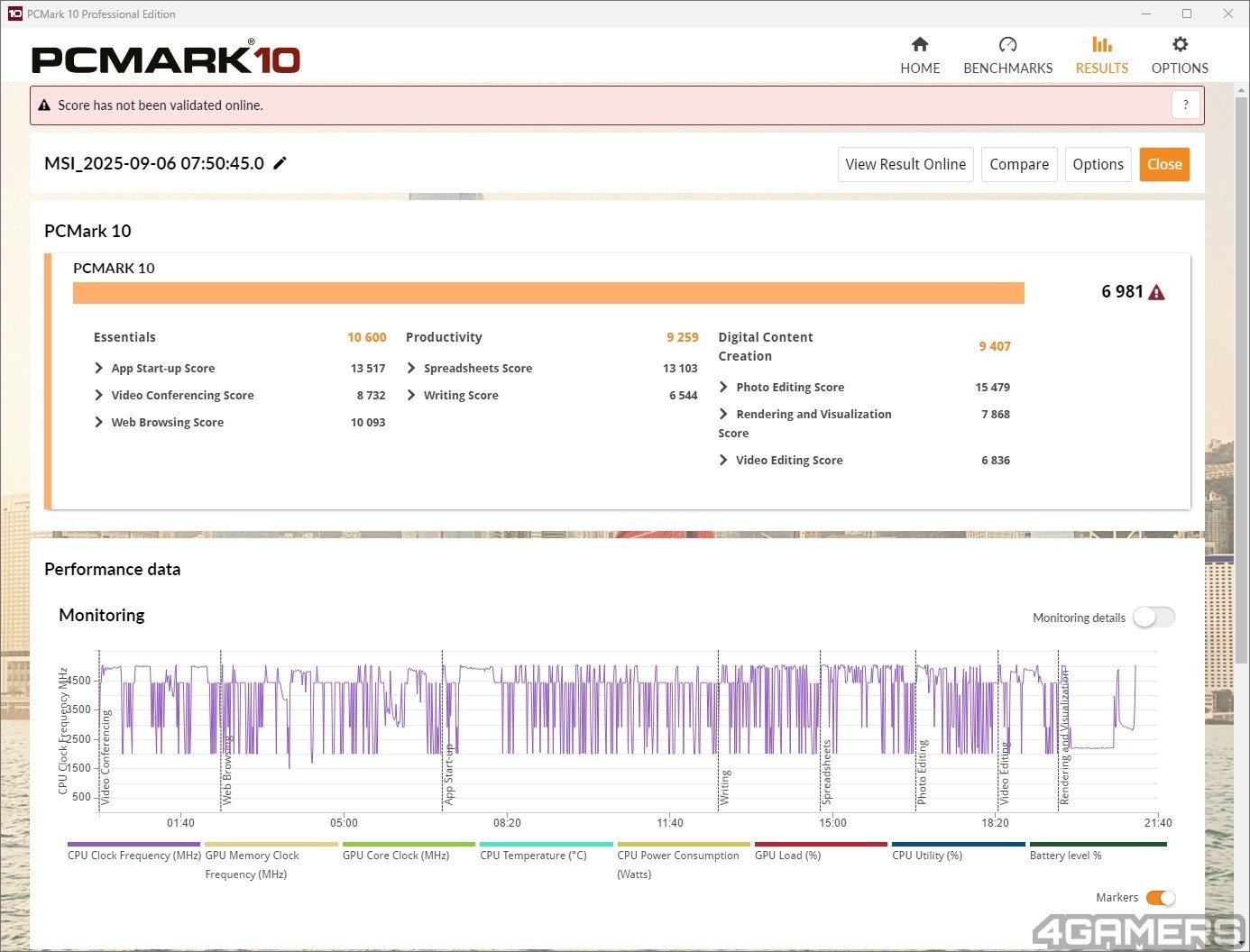Click the CPU Temperature legend color bar

click(546, 845)
